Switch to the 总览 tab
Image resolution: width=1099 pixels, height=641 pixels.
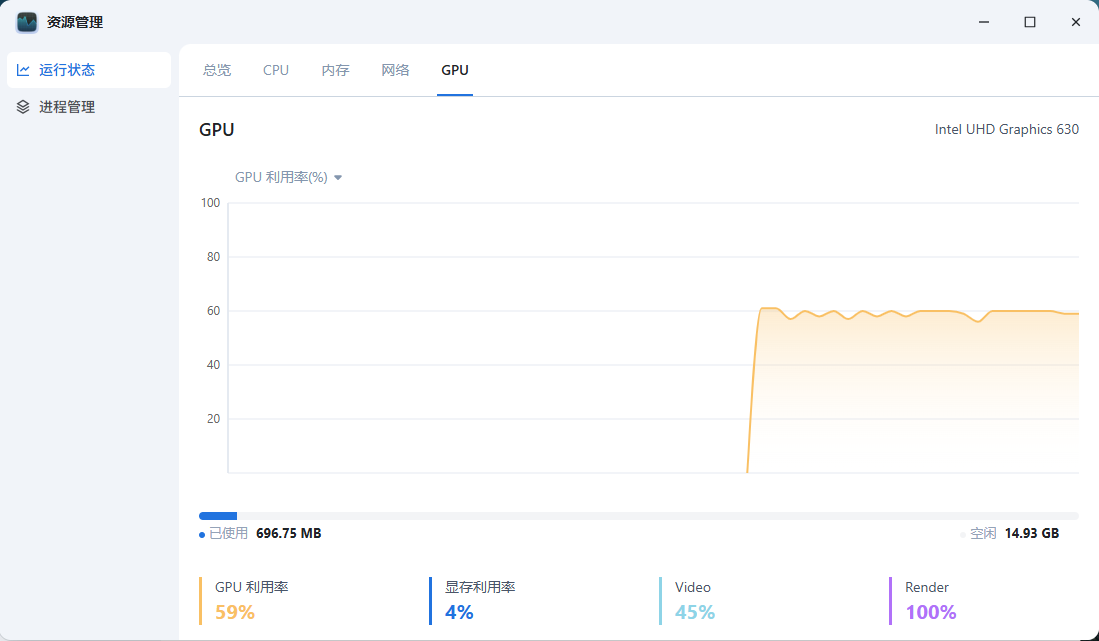217,70
